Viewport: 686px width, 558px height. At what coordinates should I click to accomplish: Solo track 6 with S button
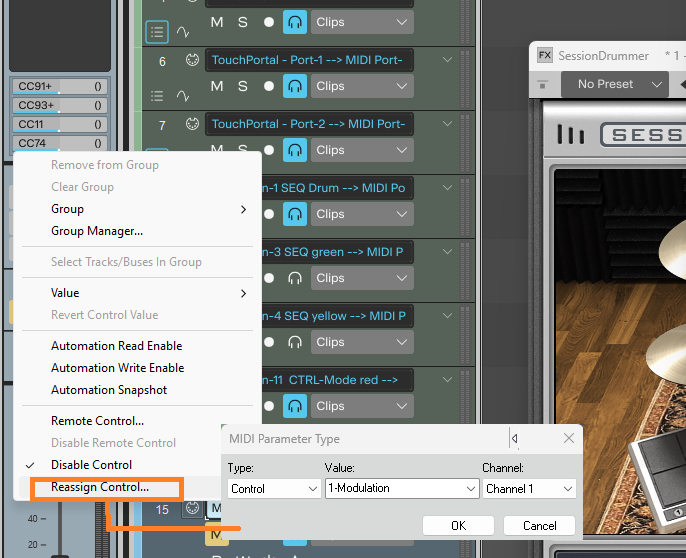point(242,86)
